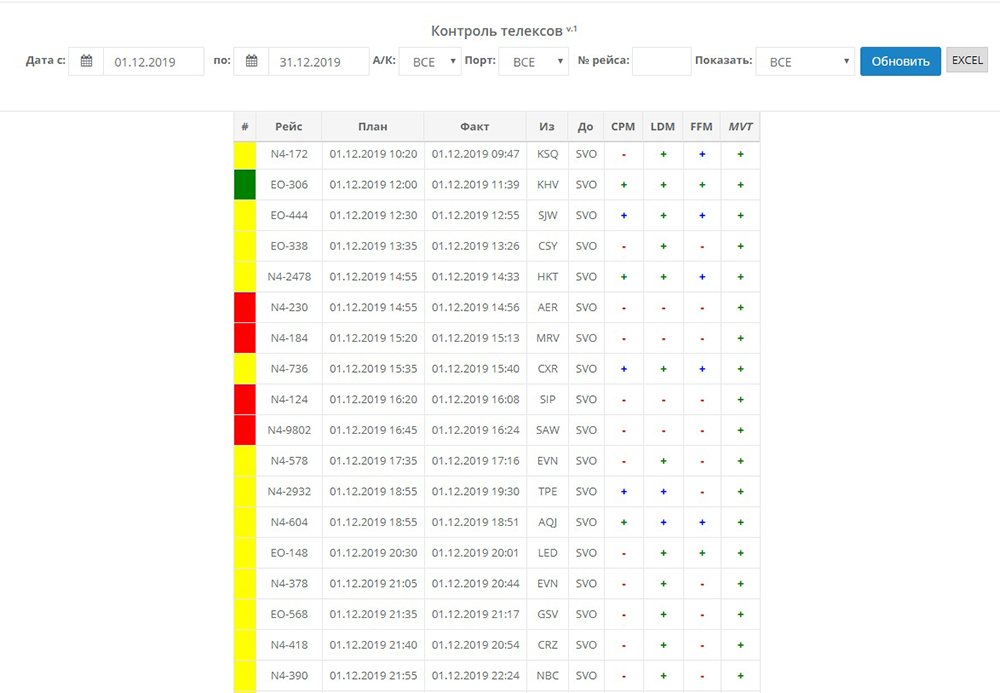Open the calendar for the end date

click(251, 61)
